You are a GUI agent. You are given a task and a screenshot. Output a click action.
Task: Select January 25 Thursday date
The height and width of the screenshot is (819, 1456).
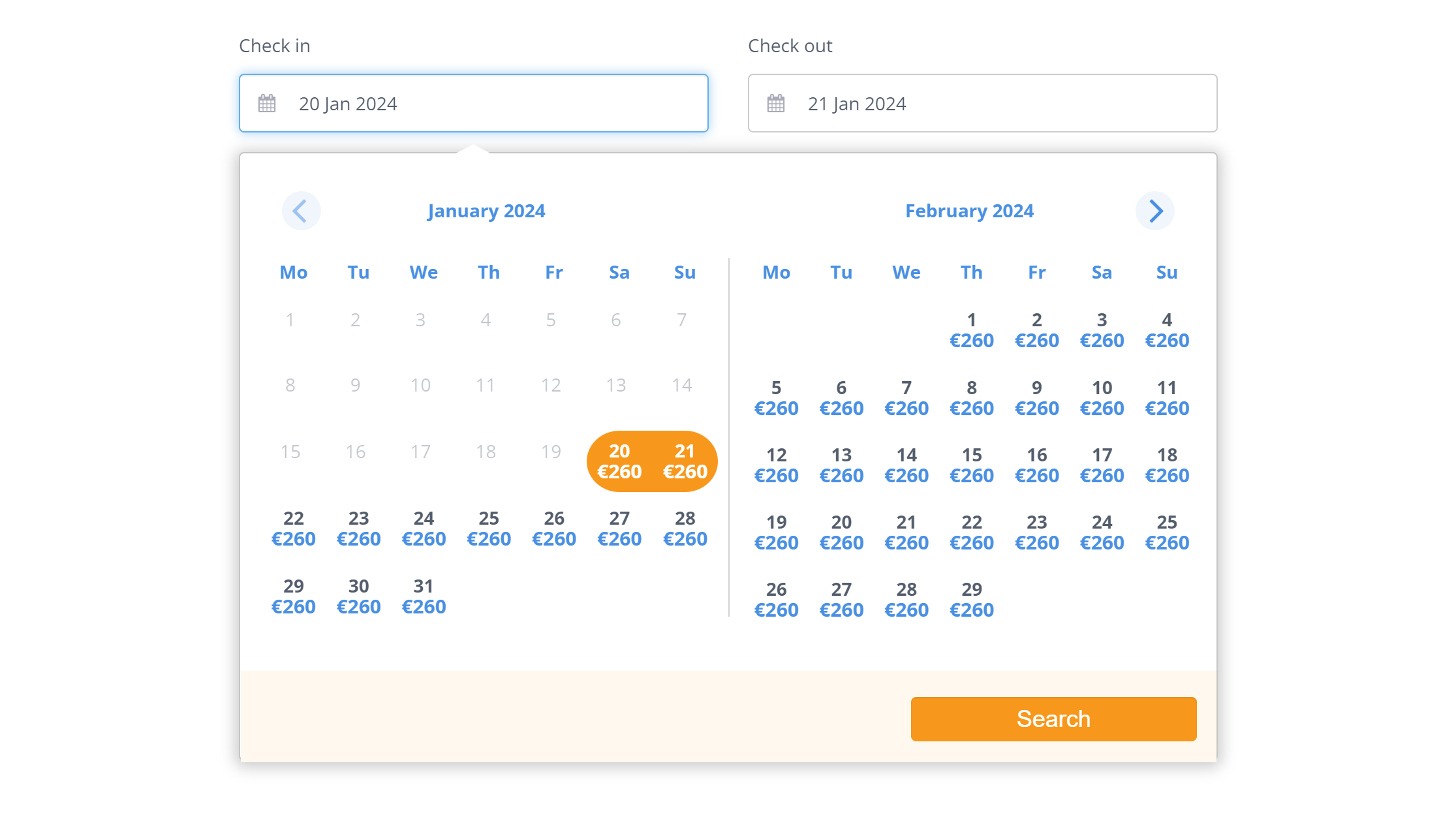coord(489,529)
